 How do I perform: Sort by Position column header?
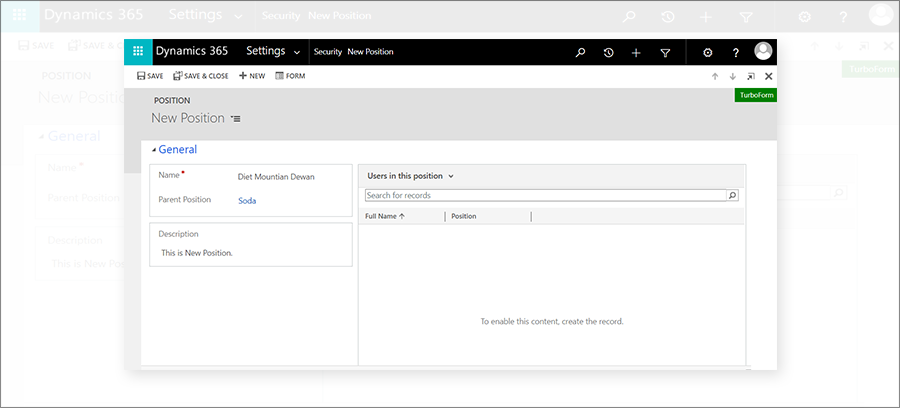coord(464,216)
